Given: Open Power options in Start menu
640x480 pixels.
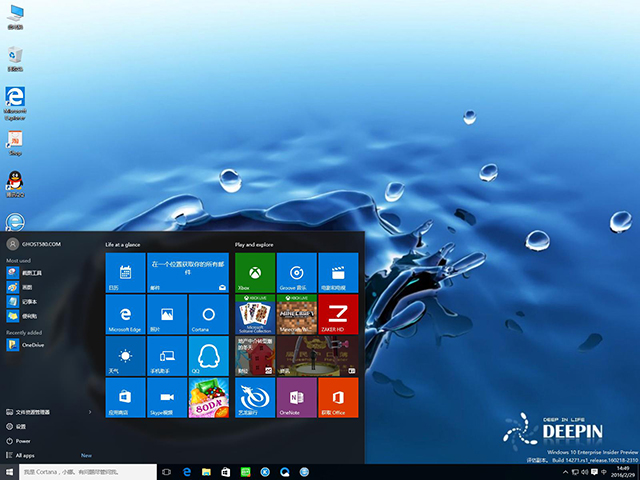Looking at the screenshot, I should pos(22,440).
